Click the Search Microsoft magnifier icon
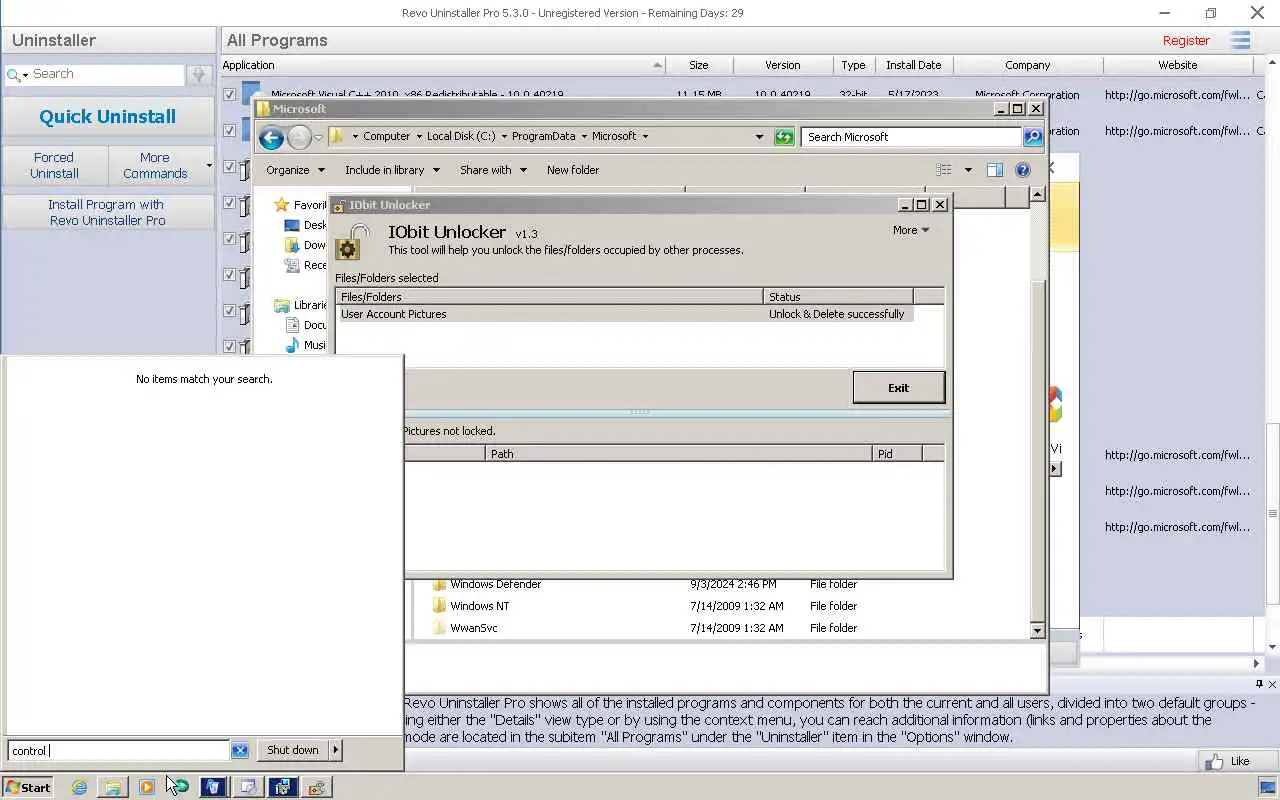The image size is (1280, 800). (x=1033, y=137)
